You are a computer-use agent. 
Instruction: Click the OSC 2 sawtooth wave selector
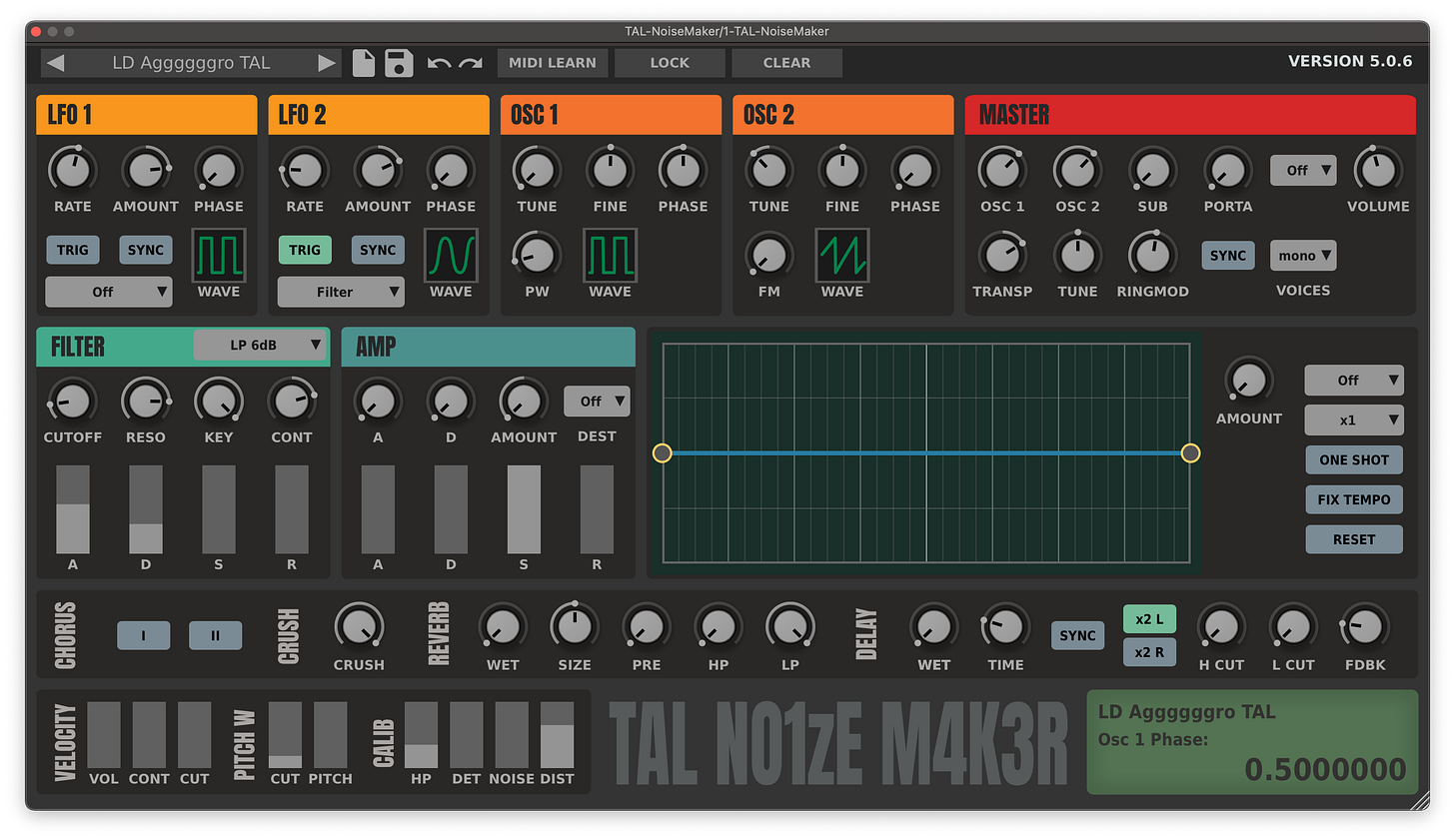[842, 256]
